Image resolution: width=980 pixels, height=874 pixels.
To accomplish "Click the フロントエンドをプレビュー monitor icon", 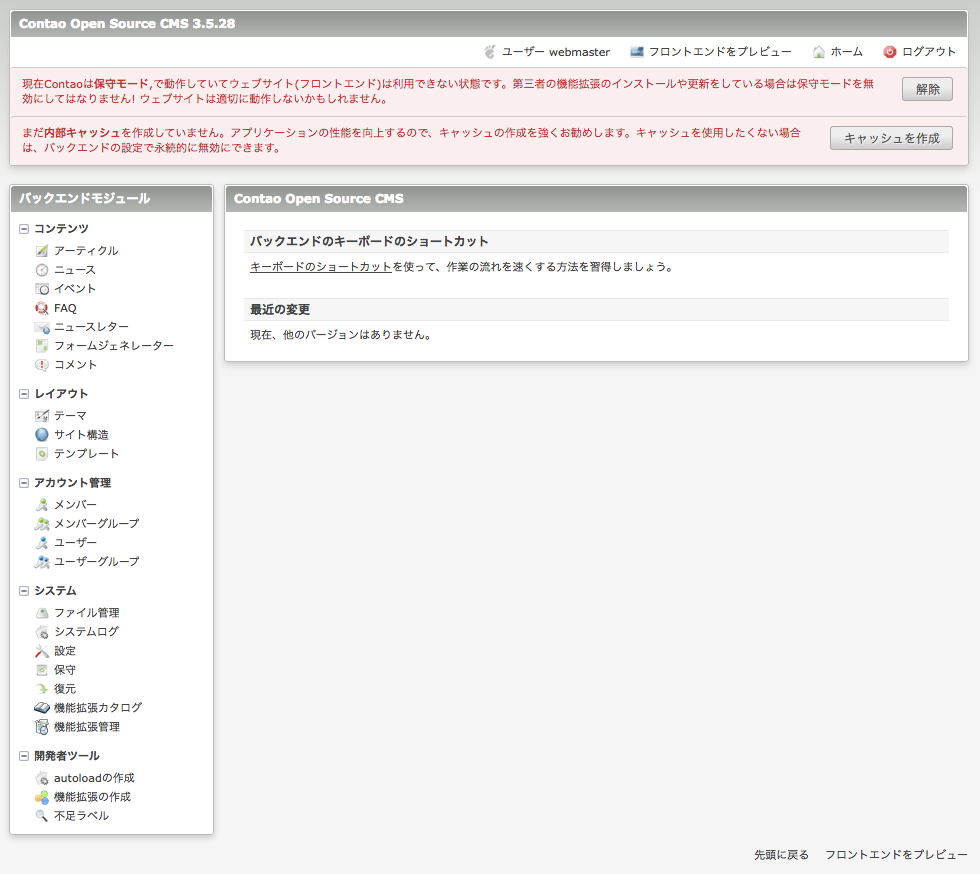I will pos(636,52).
